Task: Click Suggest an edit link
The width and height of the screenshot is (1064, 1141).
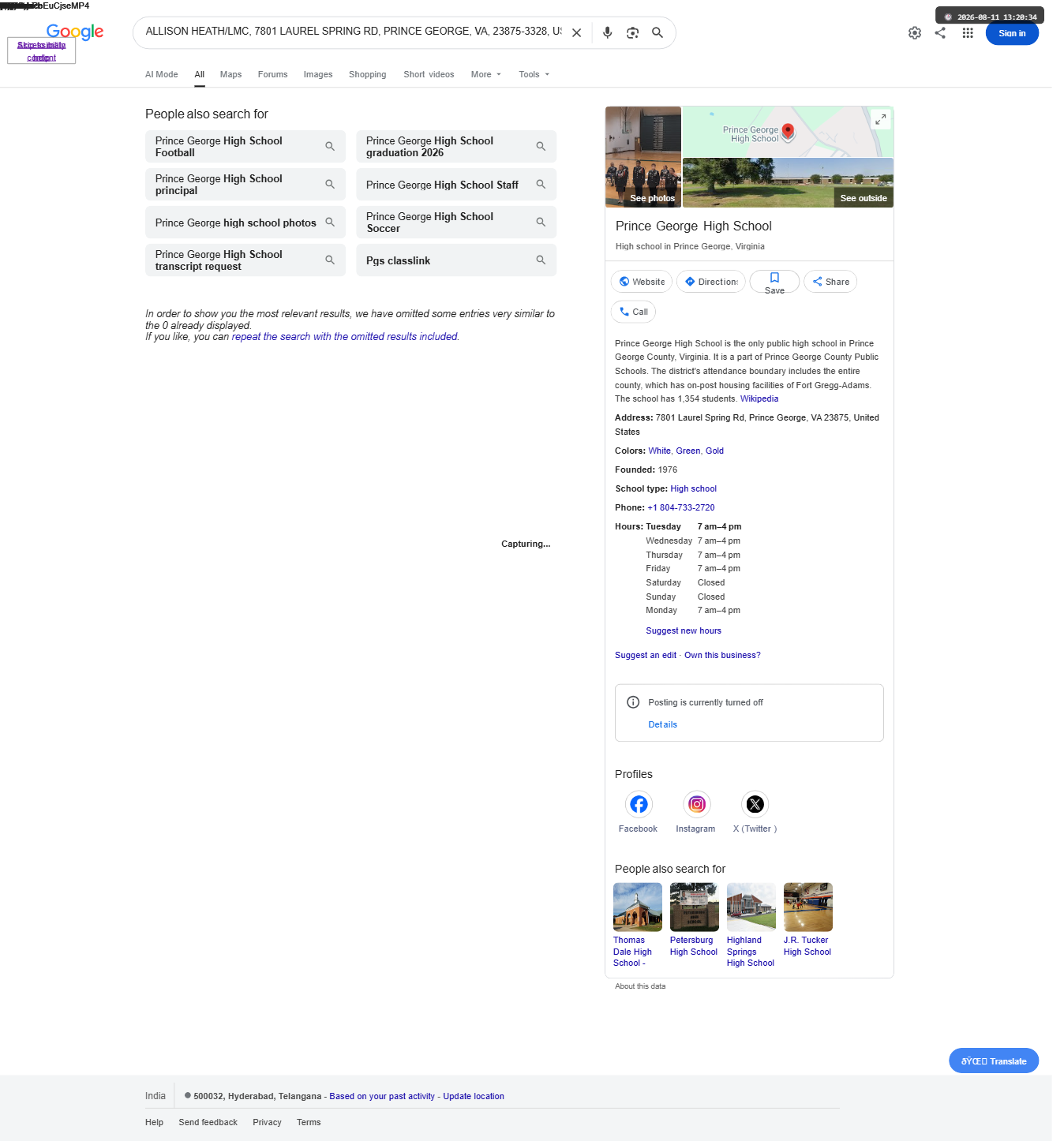Action: coord(646,656)
